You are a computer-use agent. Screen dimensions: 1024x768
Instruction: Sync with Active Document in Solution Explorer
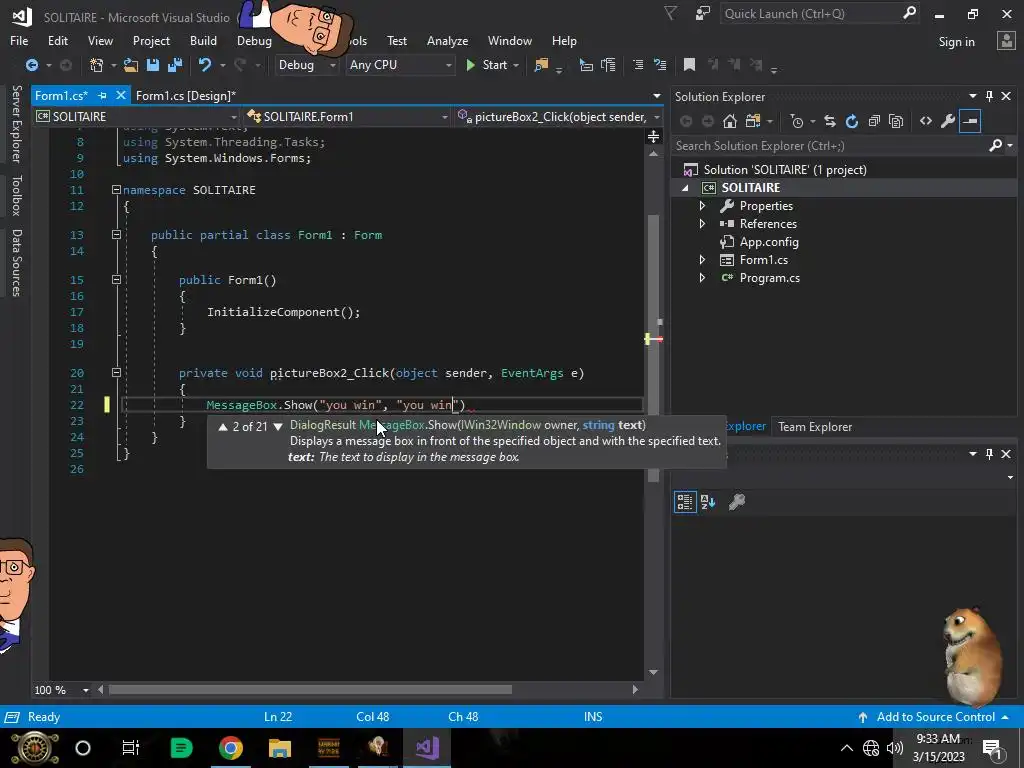tap(829, 121)
